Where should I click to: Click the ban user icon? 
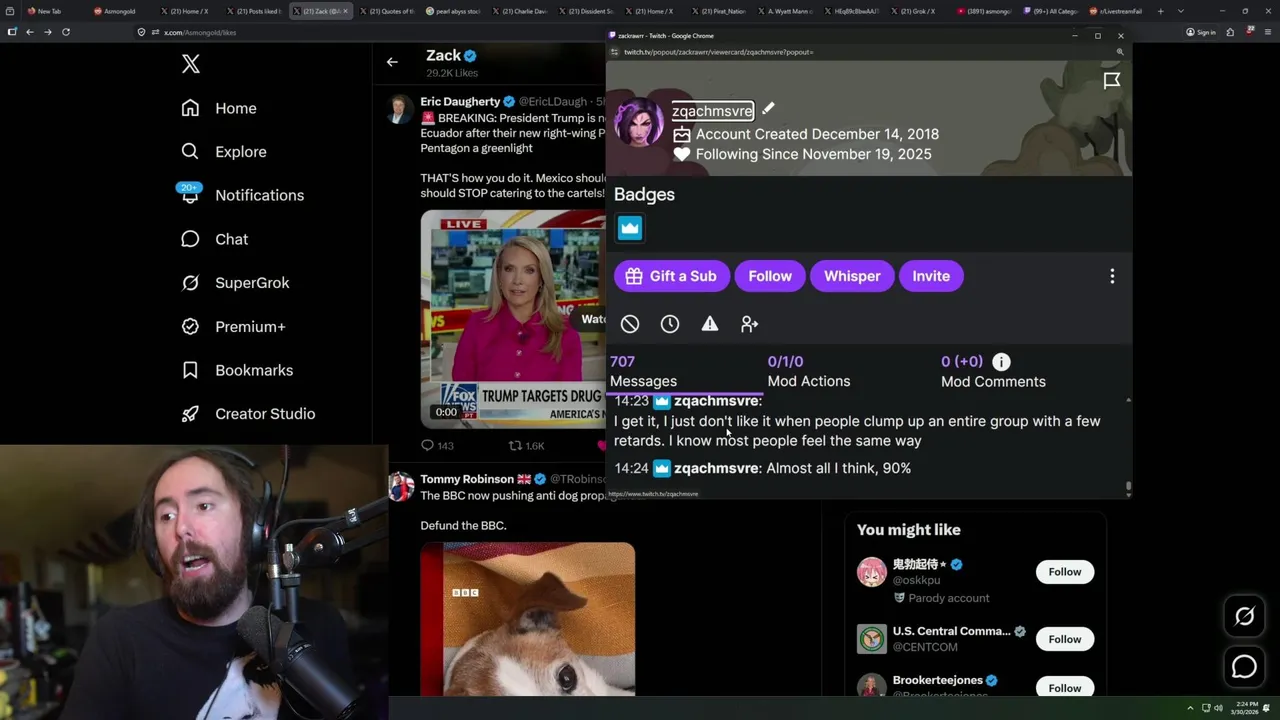[x=630, y=324]
